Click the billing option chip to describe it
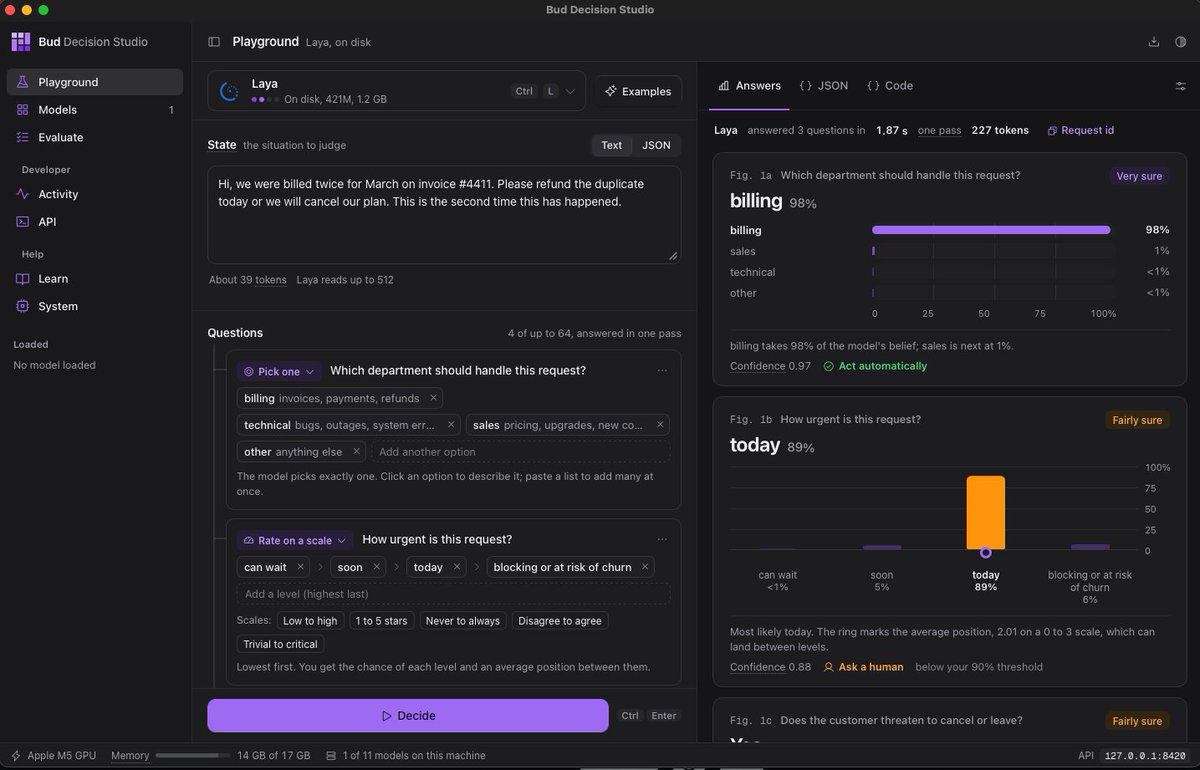Viewport: 1200px width, 770px height. point(331,398)
